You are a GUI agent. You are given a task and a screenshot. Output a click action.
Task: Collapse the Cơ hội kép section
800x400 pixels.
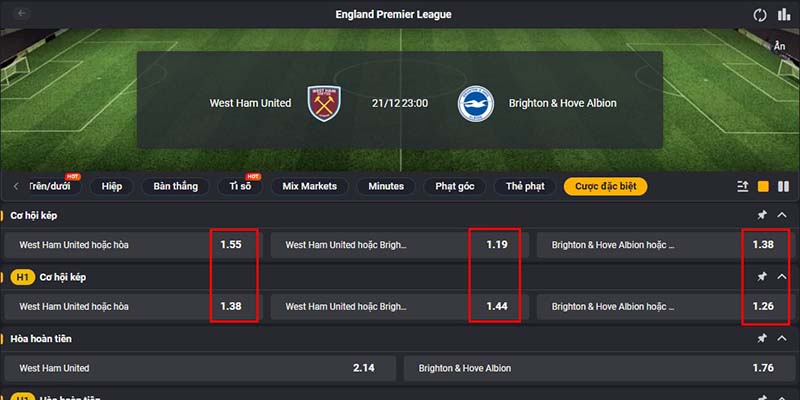[782, 215]
